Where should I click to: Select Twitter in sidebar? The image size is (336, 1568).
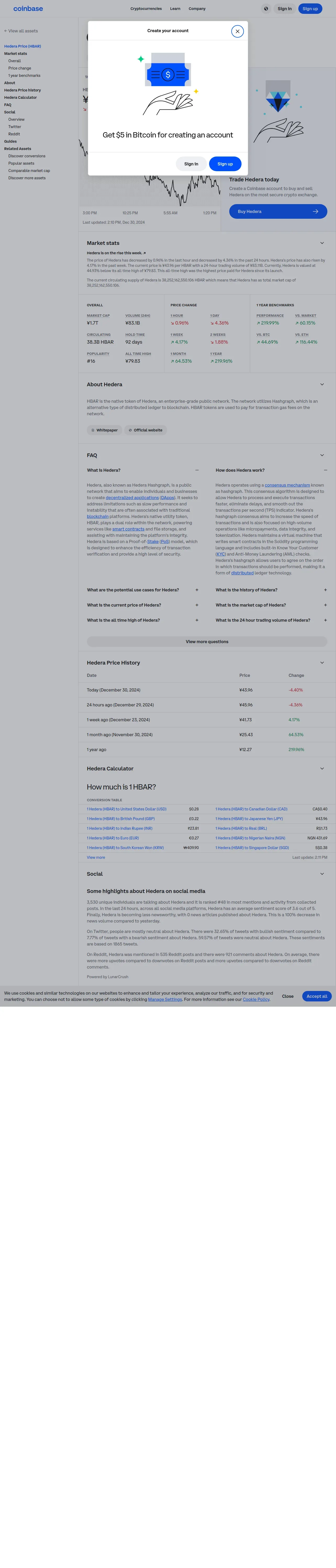coord(15,126)
